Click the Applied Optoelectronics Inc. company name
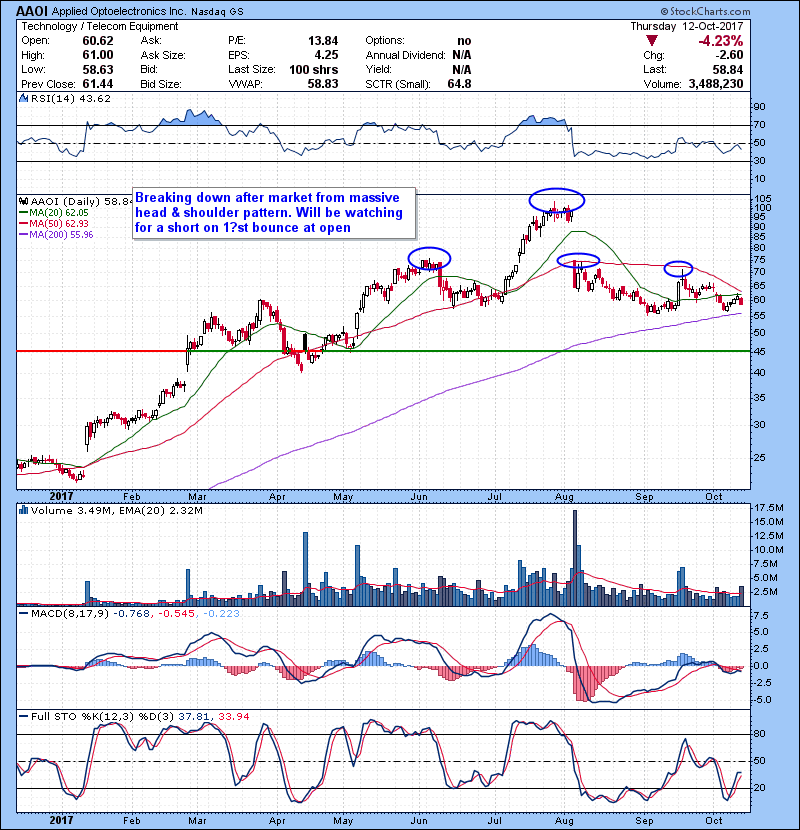This screenshot has height=830, width=800. pyautogui.click(x=119, y=12)
